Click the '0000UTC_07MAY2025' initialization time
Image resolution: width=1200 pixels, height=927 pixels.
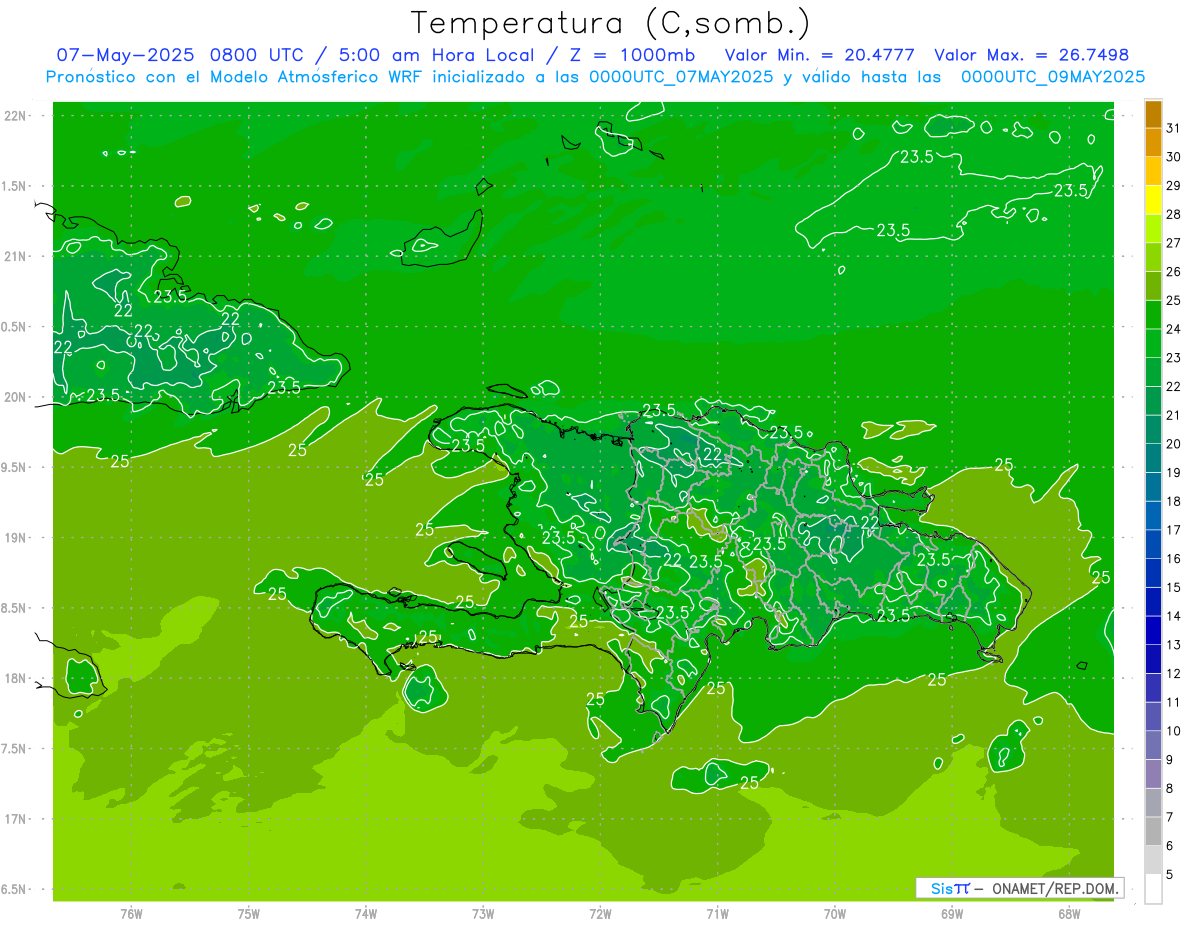pos(681,77)
